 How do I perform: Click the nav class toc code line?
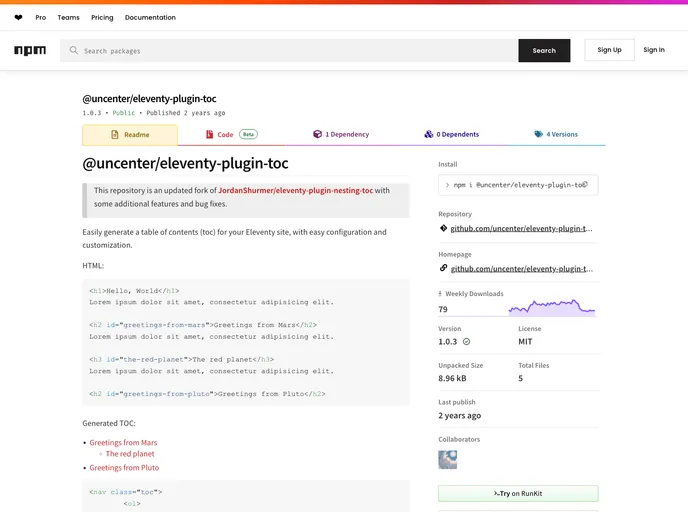(125, 492)
